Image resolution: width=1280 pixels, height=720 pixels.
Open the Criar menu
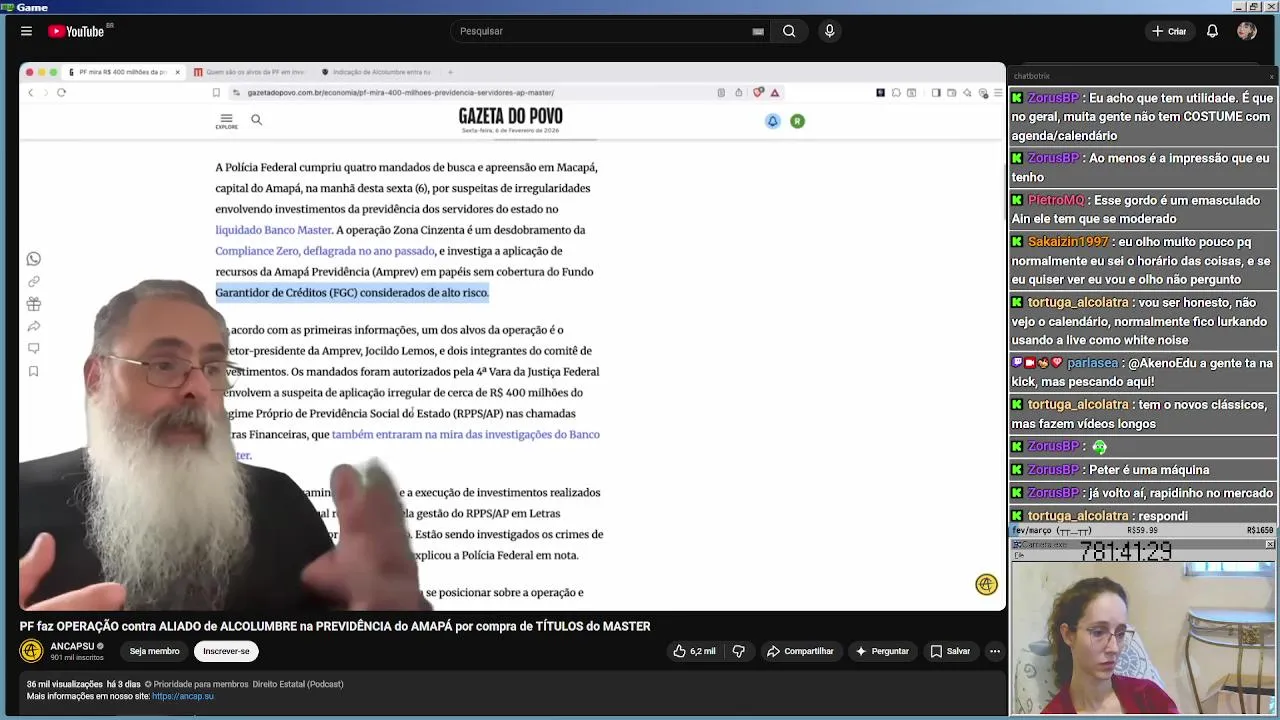click(1169, 31)
